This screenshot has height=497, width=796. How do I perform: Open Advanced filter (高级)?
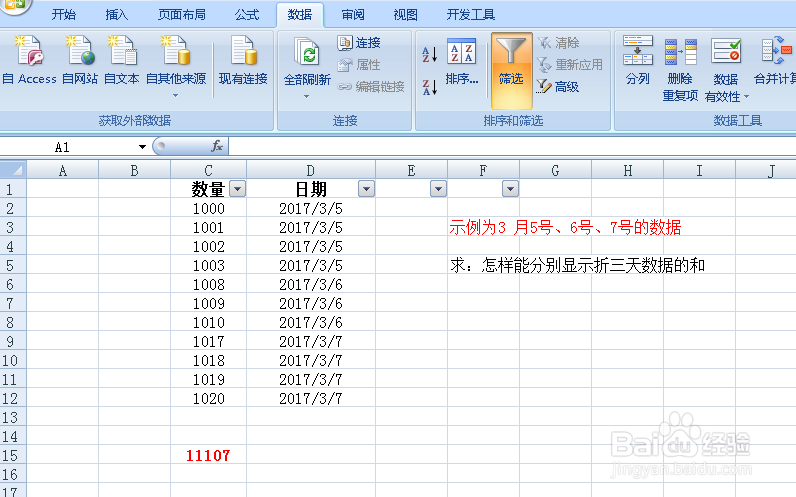click(558, 87)
